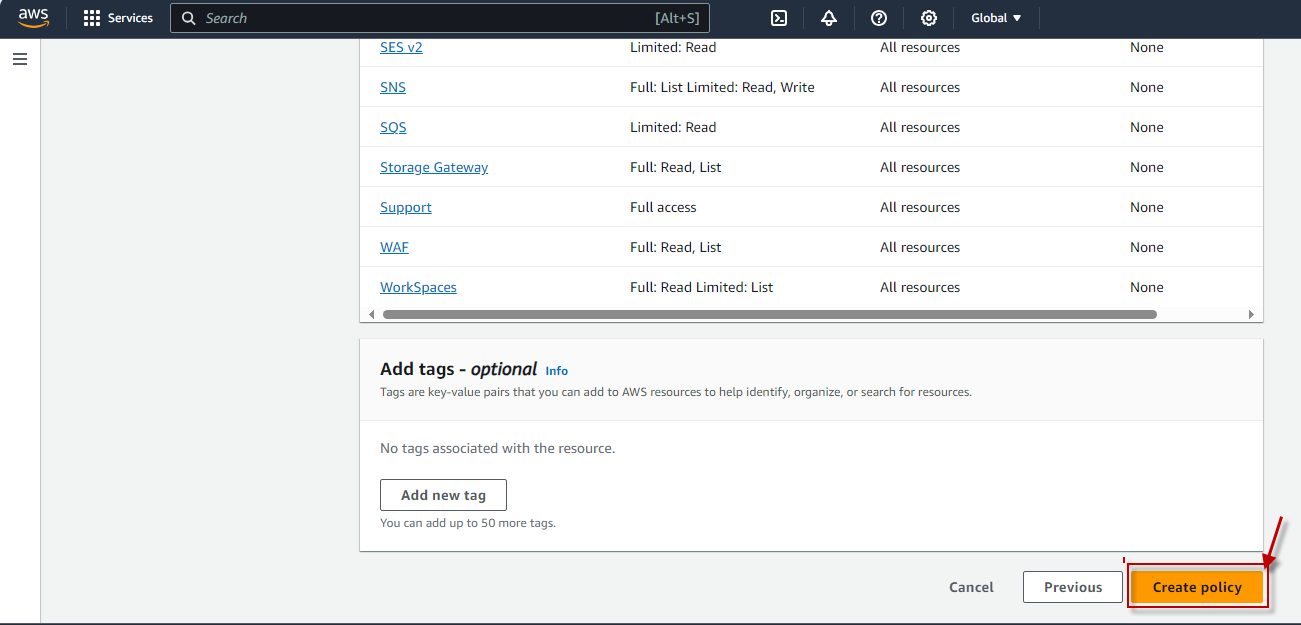Click the AWS logo home icon
1301x625 pixels.
pos(33,18)
